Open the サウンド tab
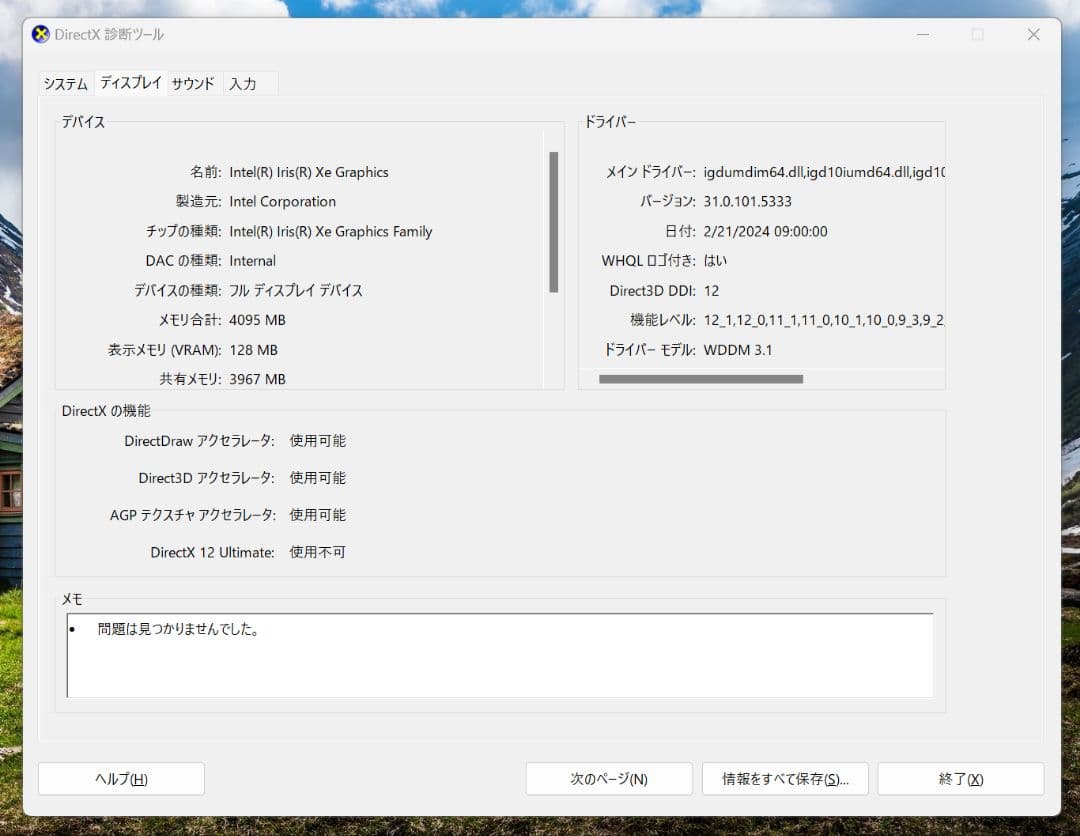The height and width of the screenshot is (836, 1080). tap(192, 84)
